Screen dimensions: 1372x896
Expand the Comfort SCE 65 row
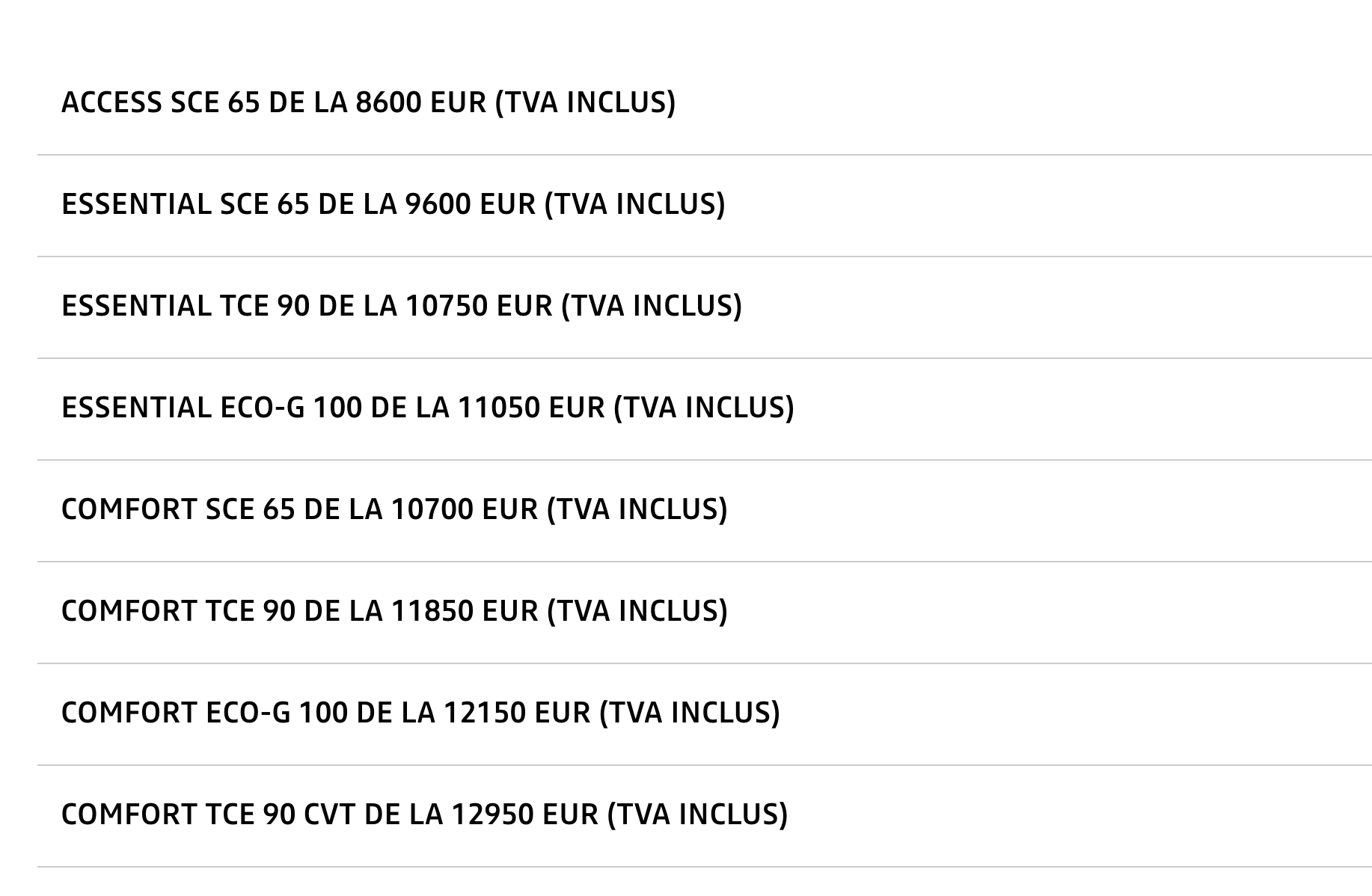[x=393, y=509]
